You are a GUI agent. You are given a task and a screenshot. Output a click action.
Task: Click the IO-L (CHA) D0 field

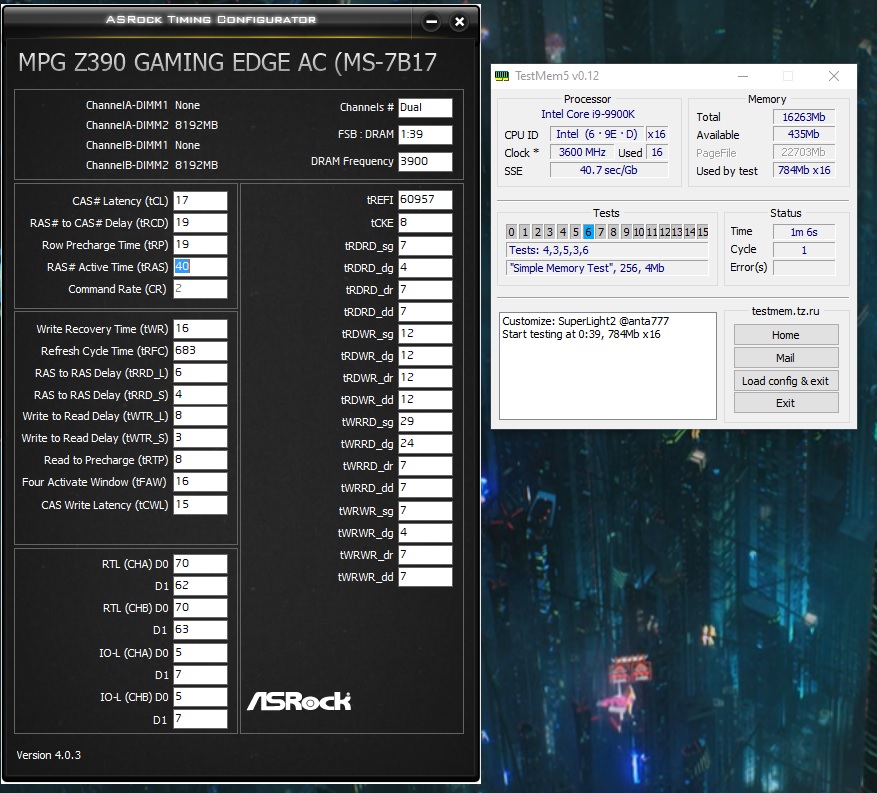coord(200,653)
